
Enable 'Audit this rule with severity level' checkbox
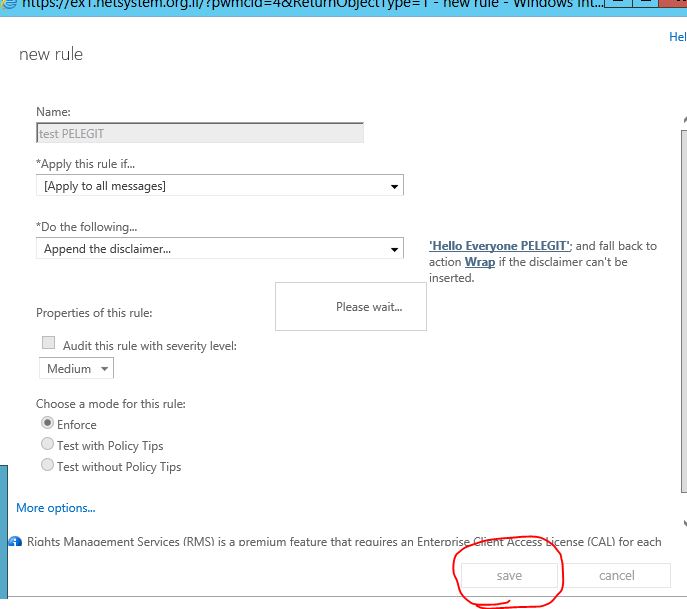tap(49, 343)
